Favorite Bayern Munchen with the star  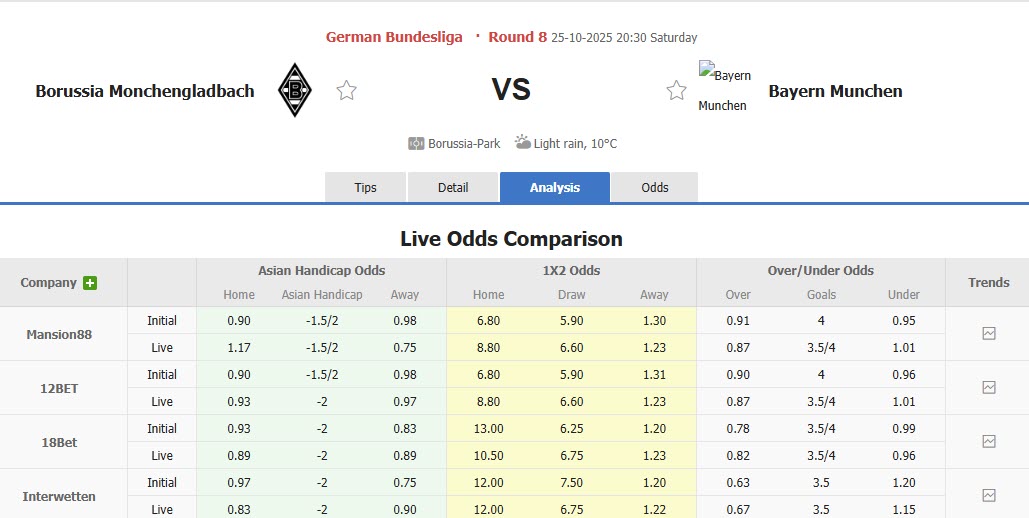click(x=677, y=91)
